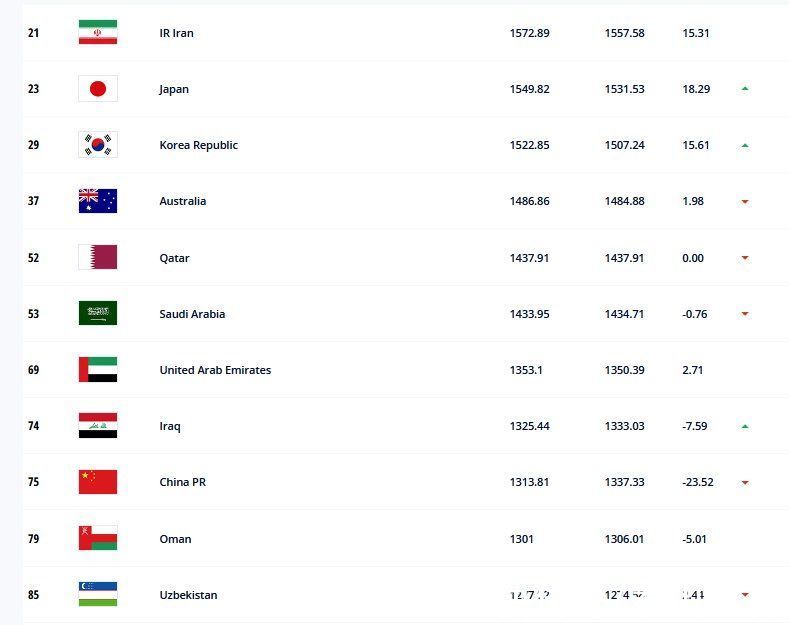The width and height of the screenshot is (789, 625).
Task: Click Qatar's rank number 52
Action: point(34,258)
